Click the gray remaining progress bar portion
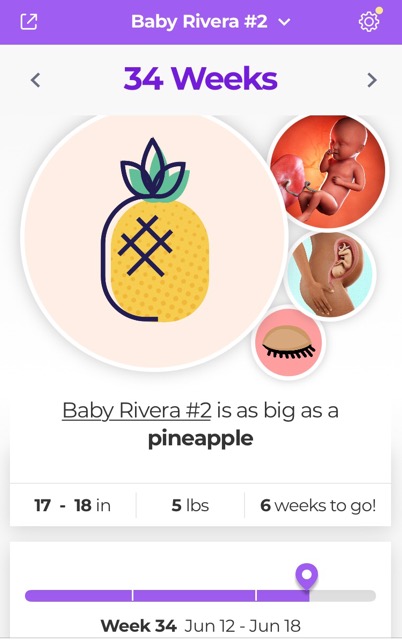Screen dimensions: 402x640 [342, 596]
